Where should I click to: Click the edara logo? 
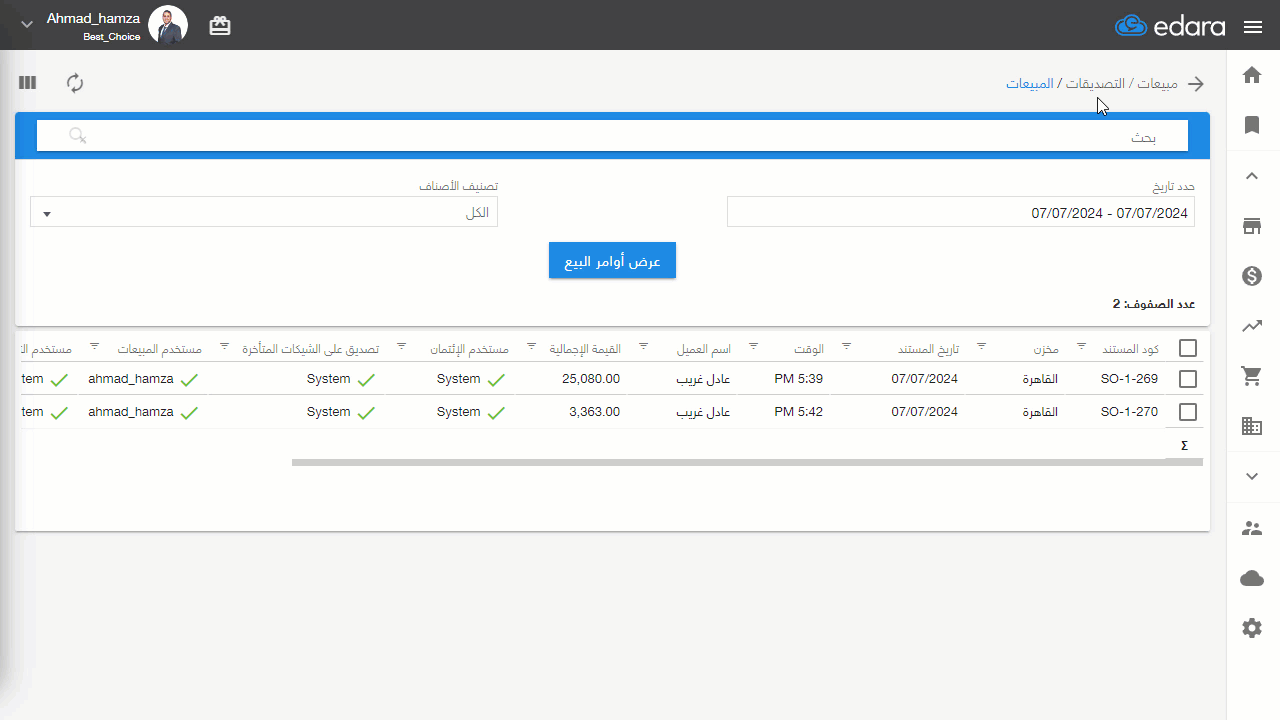(x=1170, y=26)
